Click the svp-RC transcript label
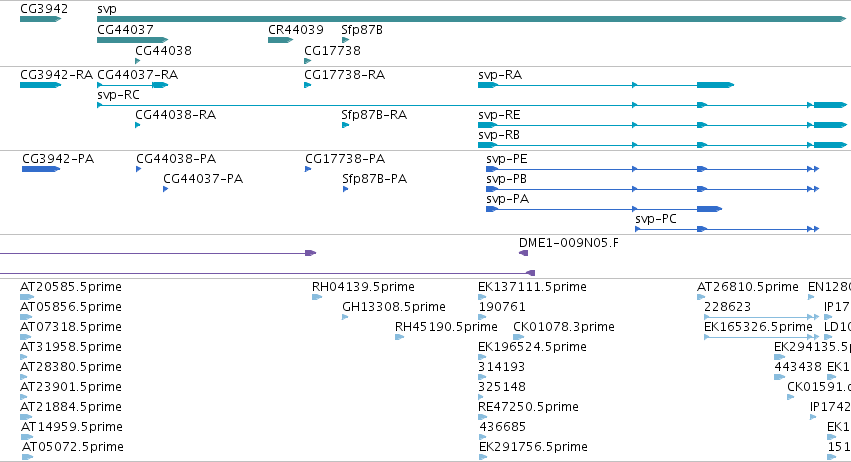 [x=118, y=95]
